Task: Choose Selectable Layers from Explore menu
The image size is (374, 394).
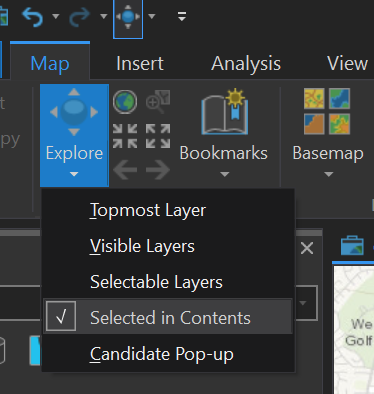Action: (168, 282)
